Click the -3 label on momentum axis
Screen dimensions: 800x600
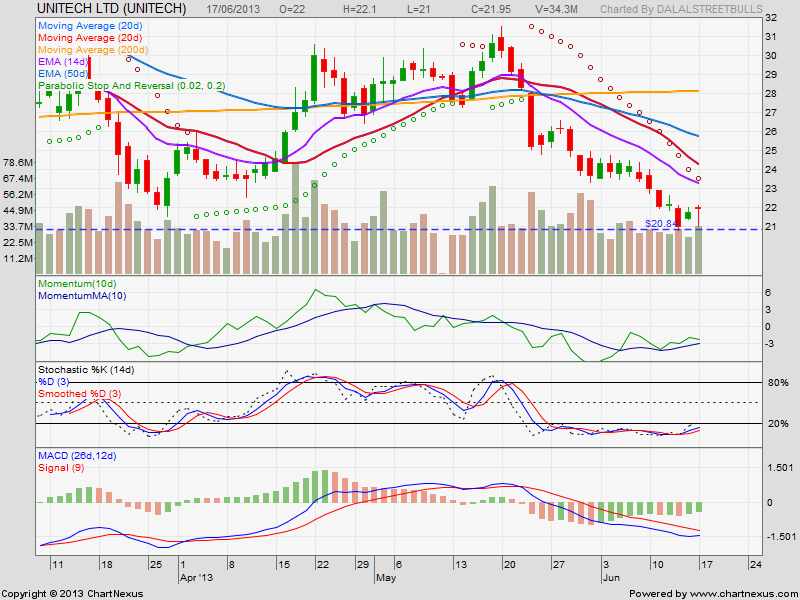768,344
